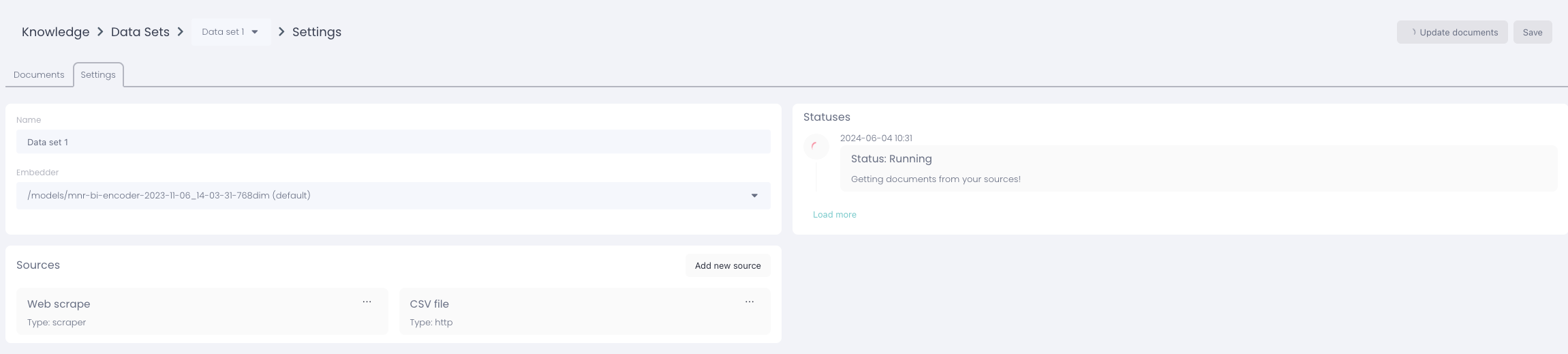The image size is (1568, 354).
Task: Navigate to Data Sets breadcrumb
Action: [x=140, y=32]
